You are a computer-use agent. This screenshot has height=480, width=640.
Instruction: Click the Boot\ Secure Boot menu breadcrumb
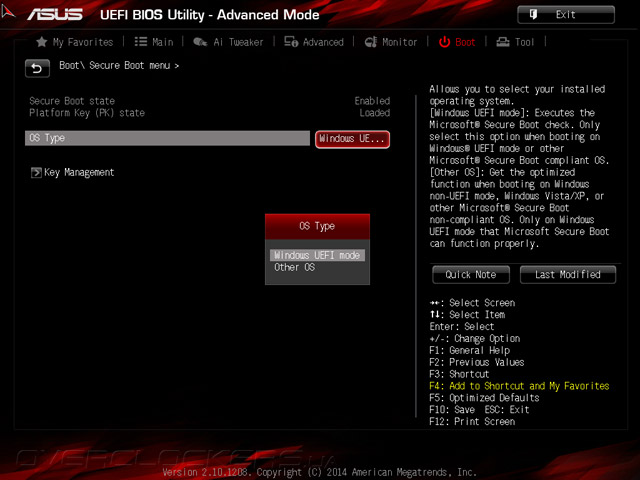(119, 65)
